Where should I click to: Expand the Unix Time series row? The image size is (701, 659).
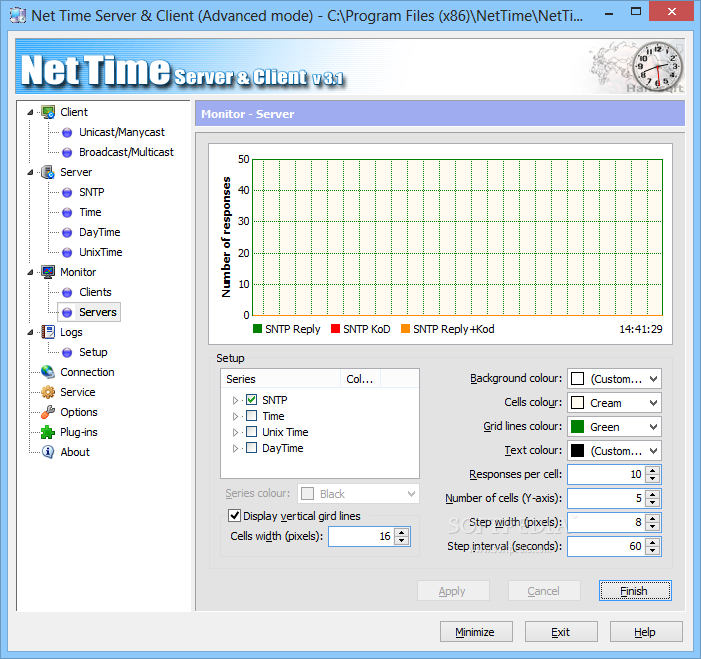click(x=235, y=432)
